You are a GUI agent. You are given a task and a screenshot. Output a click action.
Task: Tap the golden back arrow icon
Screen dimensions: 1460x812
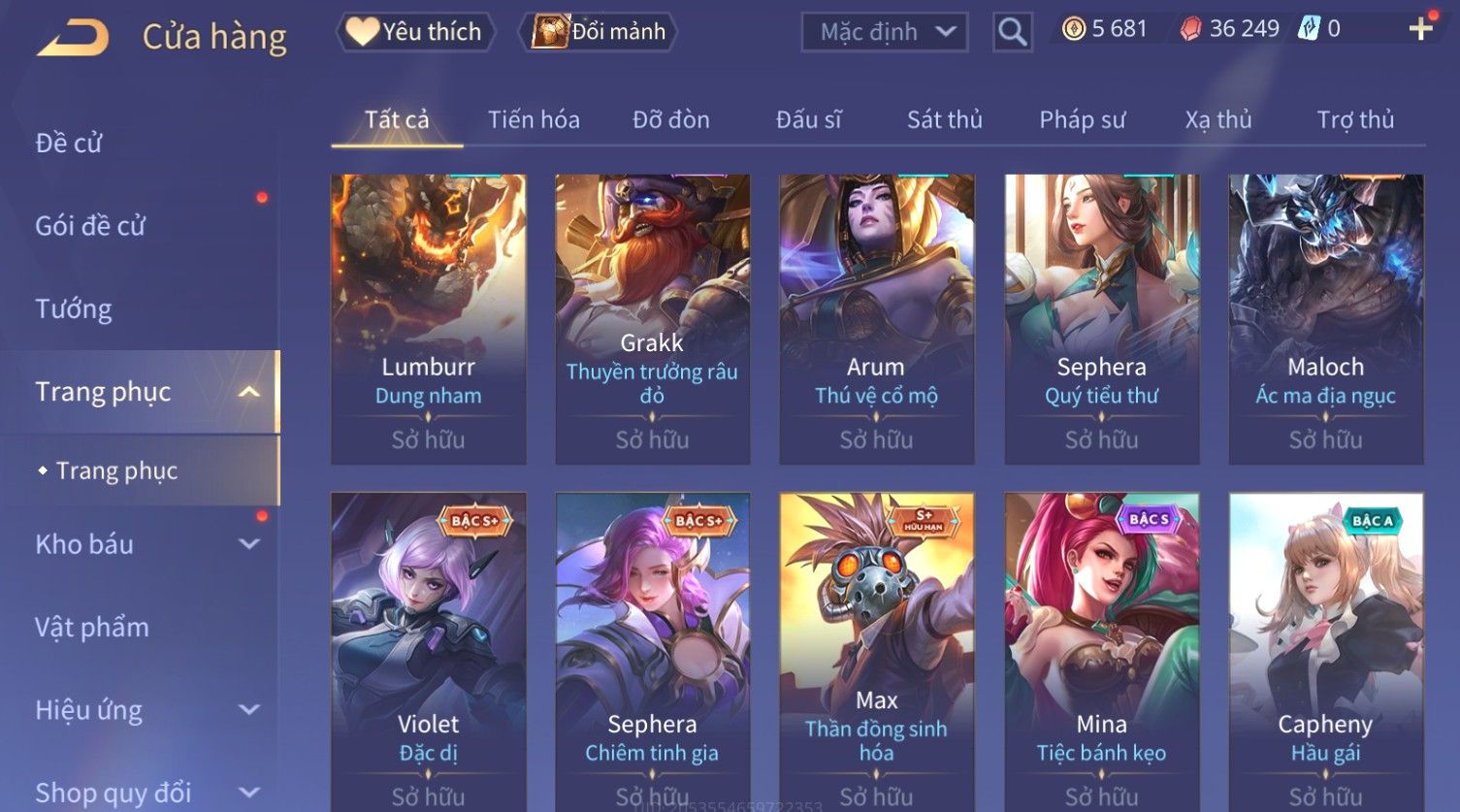point(73,38)
